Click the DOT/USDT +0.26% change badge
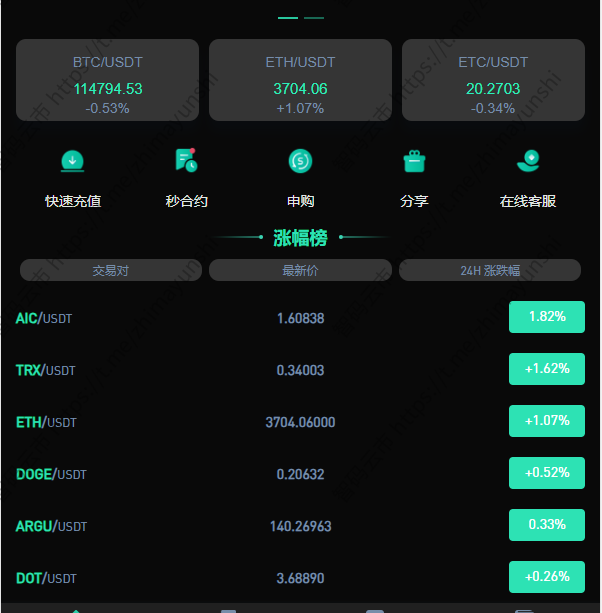The width and height of the screenshot is (602, 613). pos(546,577)
